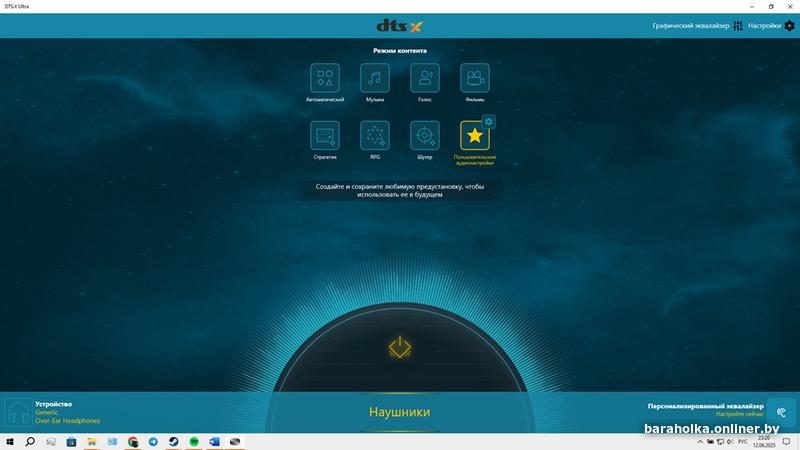This screenshot has width=800, height=450.
Task: Open the graphic equalizer sliders icon
Action: (x=738, y=26)
